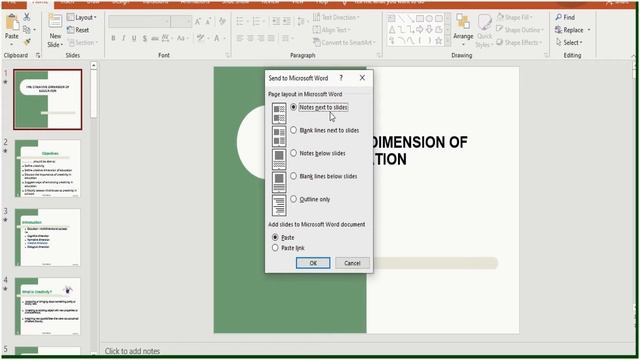Viewport: 640px width, 360px height.
Task: Click the Format Painter brush icon
Action: tap(27, 42)
